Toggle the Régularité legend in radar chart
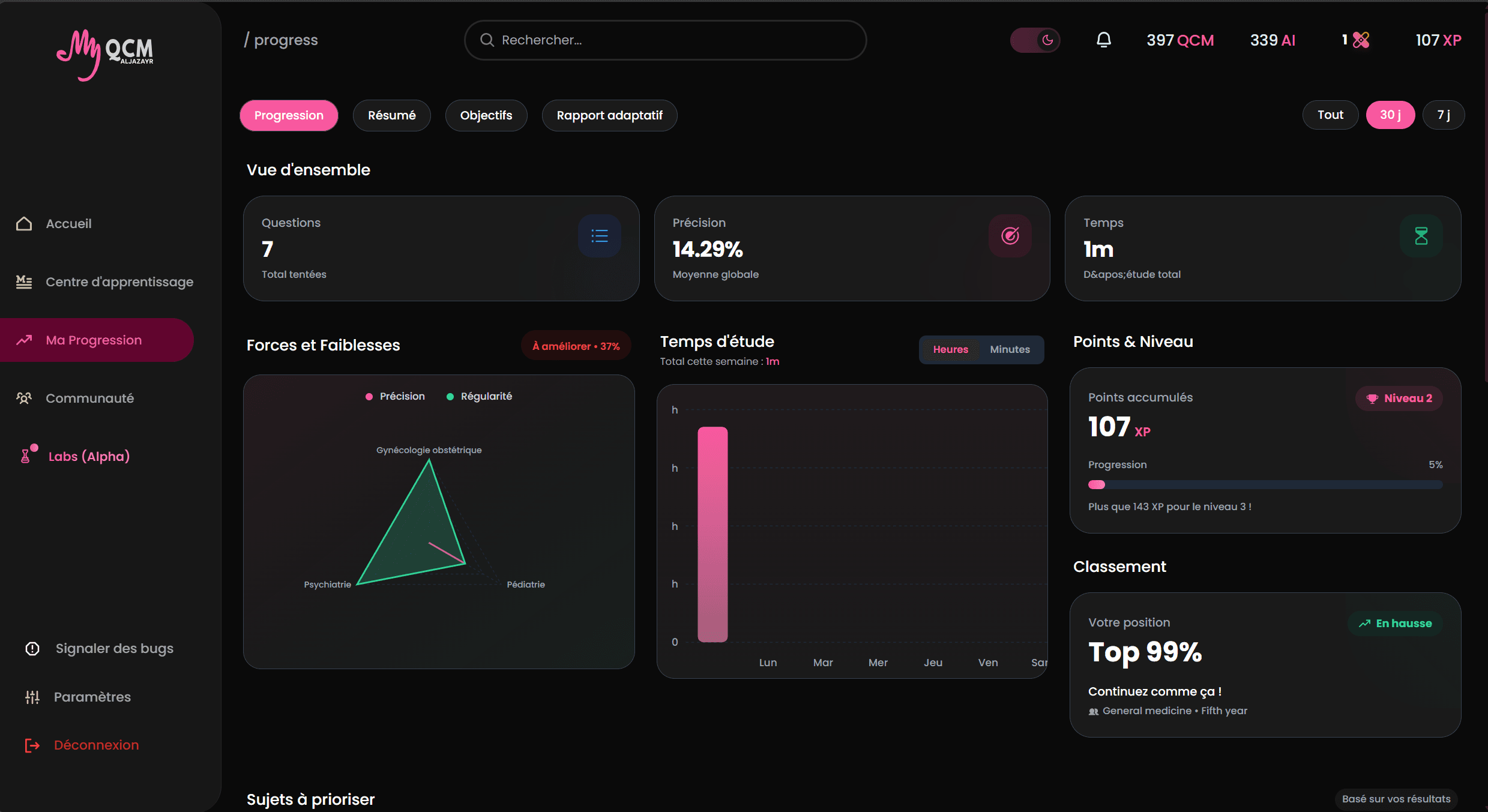 click(480, 396)
